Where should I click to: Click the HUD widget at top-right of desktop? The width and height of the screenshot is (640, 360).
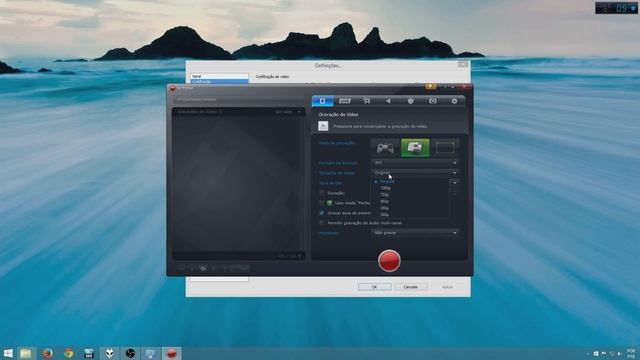pyautogui.click(x=616, y=8)
